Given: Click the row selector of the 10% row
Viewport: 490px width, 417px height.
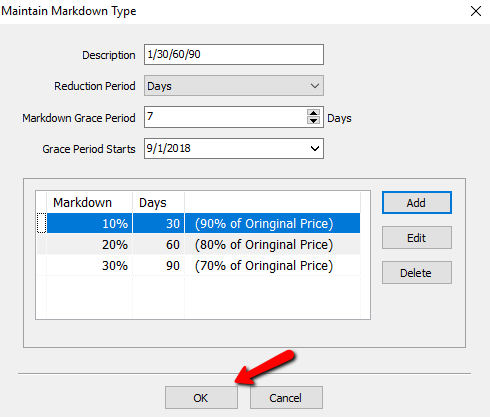Looking at the screenshot, I should click(41, 223).
